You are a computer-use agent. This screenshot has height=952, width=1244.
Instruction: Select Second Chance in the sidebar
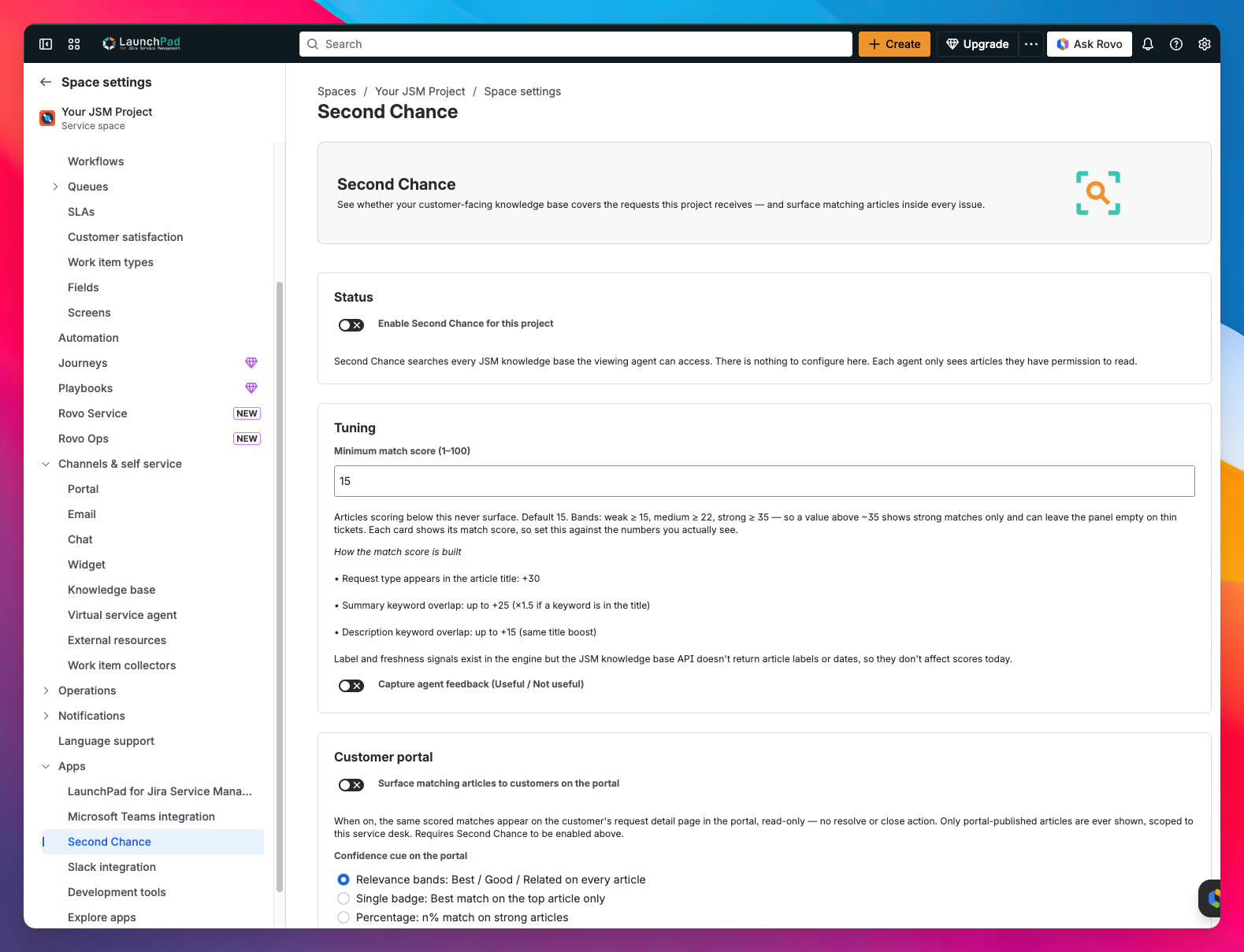point(153,842)
